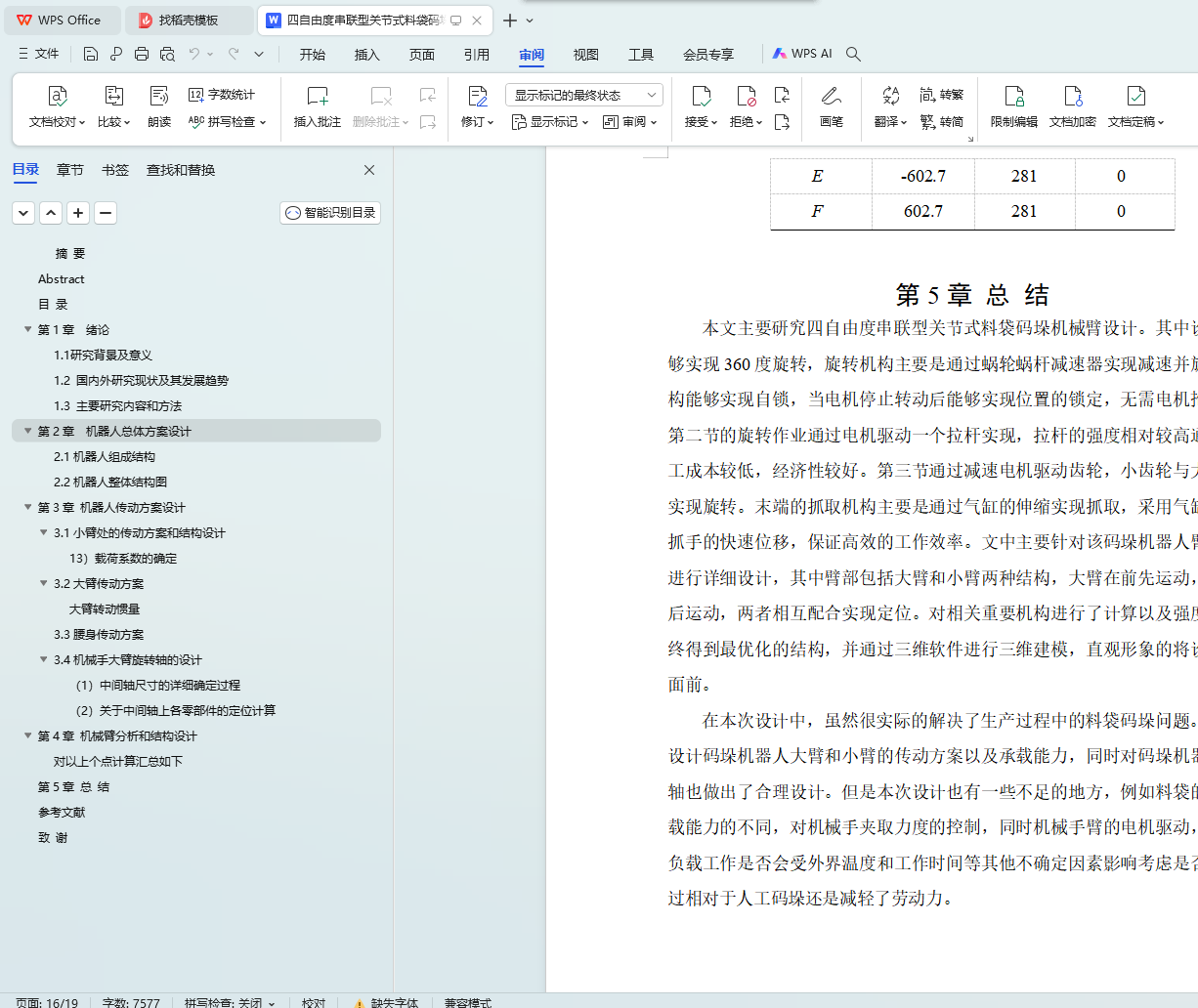Click the 接受 accept changes icon
This screenshot has height=1008, width=1198.
[701, 96]
